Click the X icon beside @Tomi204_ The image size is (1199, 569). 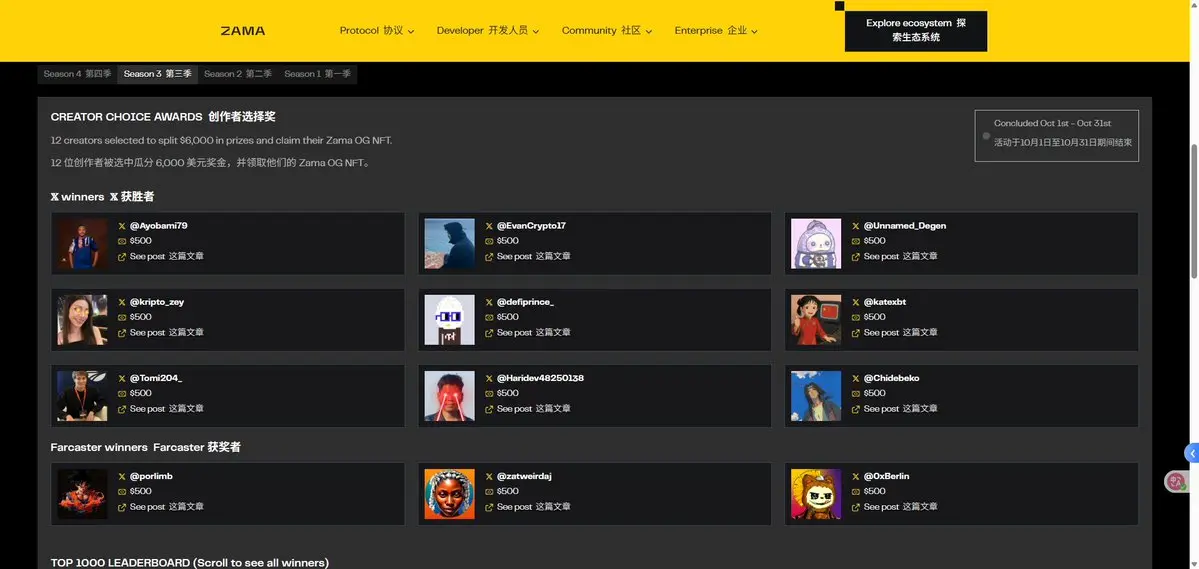click(x=122, y=379)
